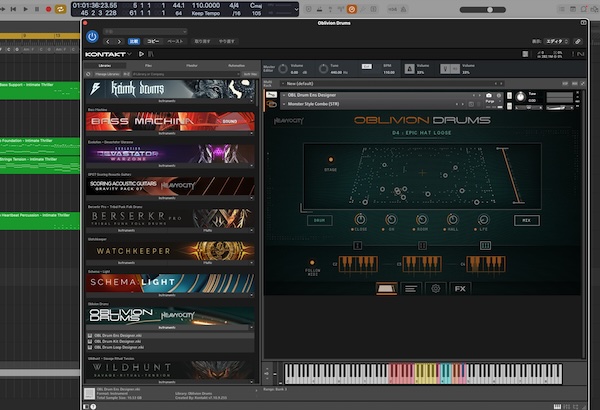
Task: Collapse Oblivion Drums Instruments section
Action: 167,328
